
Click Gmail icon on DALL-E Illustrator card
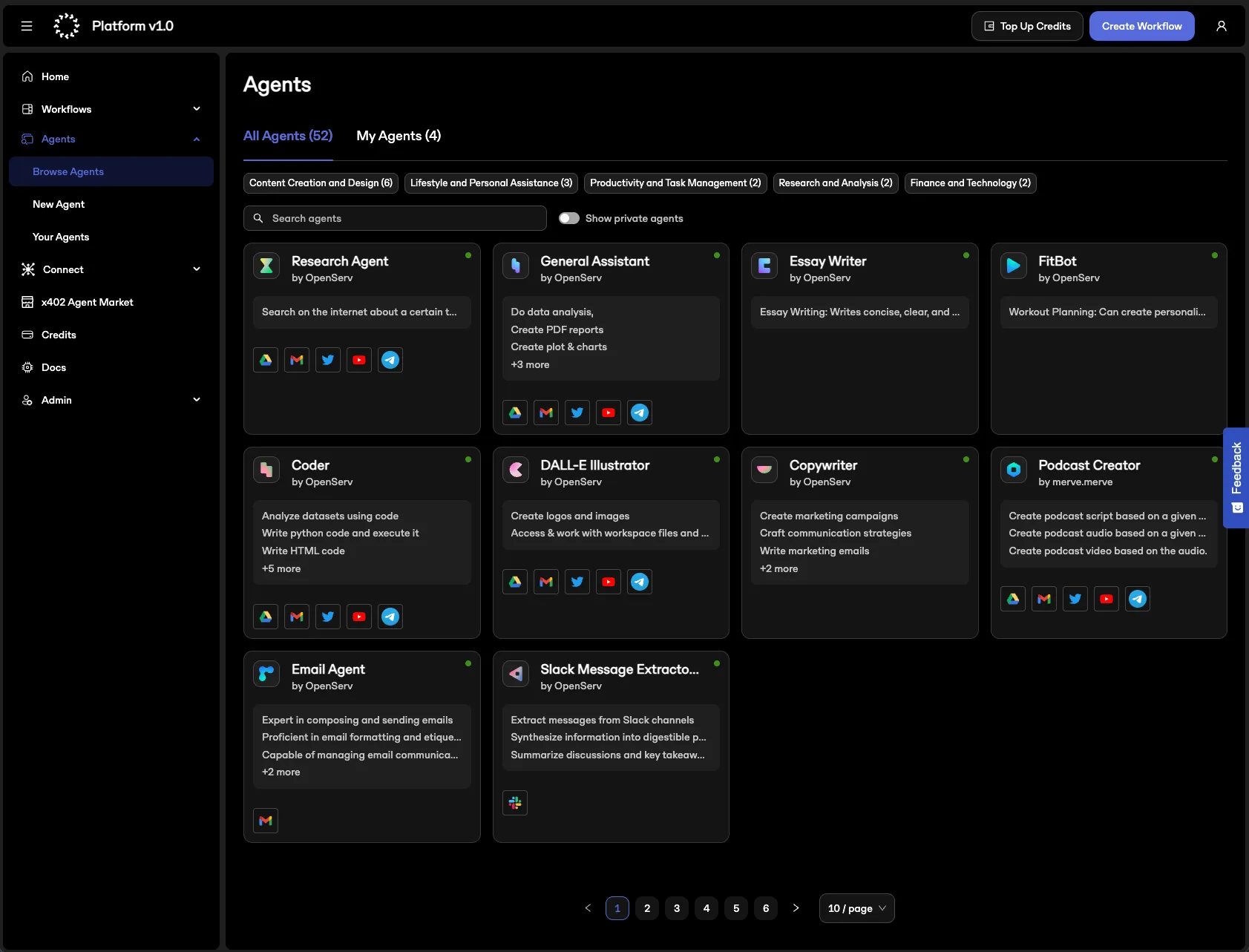coord(546,582)
